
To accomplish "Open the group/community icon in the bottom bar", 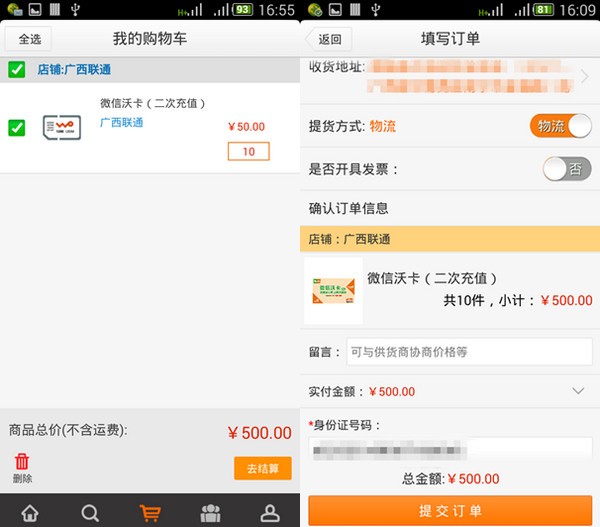I will tap(210, 512).
